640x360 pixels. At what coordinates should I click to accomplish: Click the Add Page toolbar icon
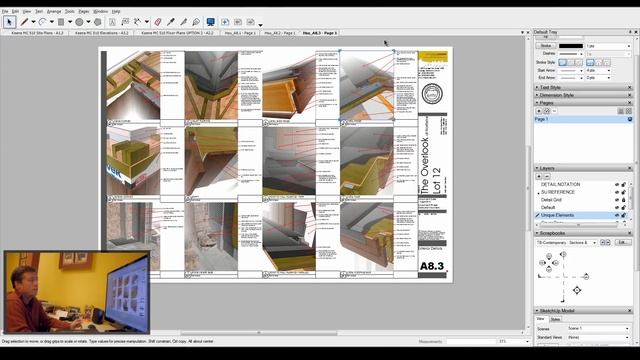[x=225, y=22]
